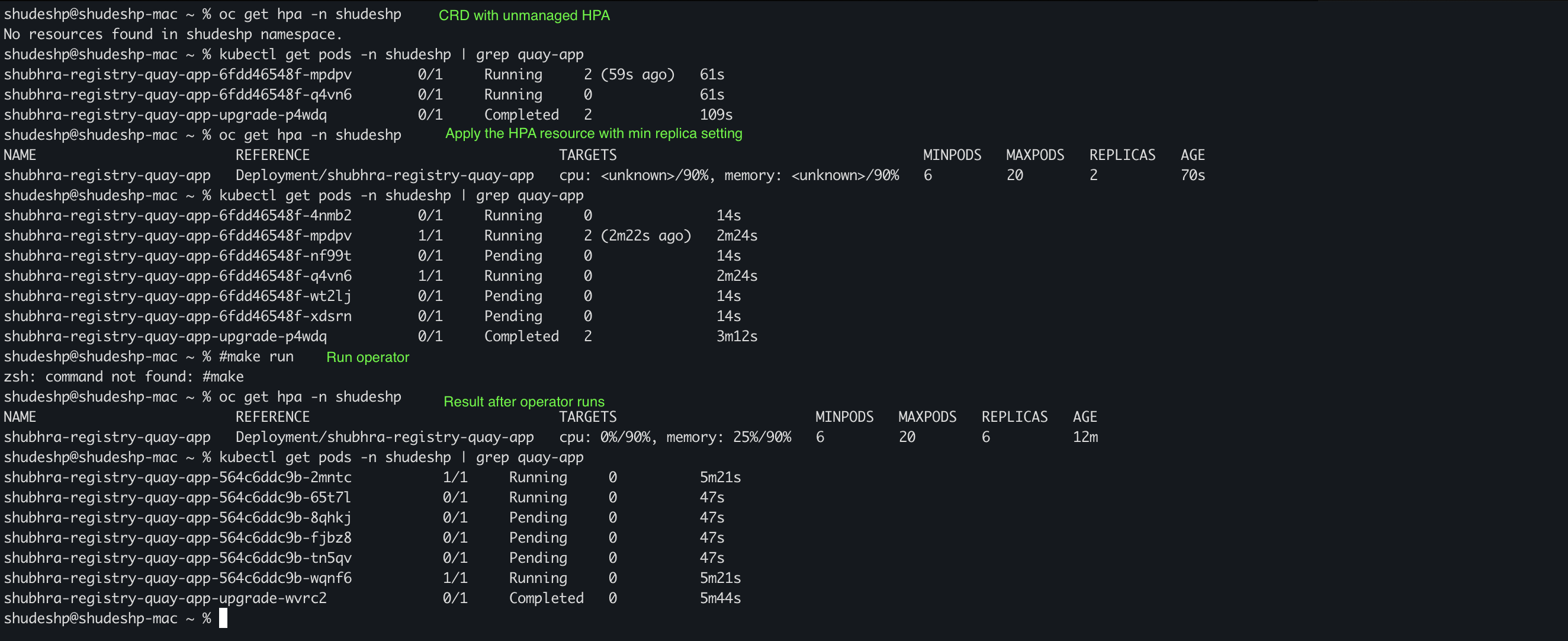This screenshot has height=641, width=1568.
Task: Click the first MAXPODS column header
Action: 1034,155
